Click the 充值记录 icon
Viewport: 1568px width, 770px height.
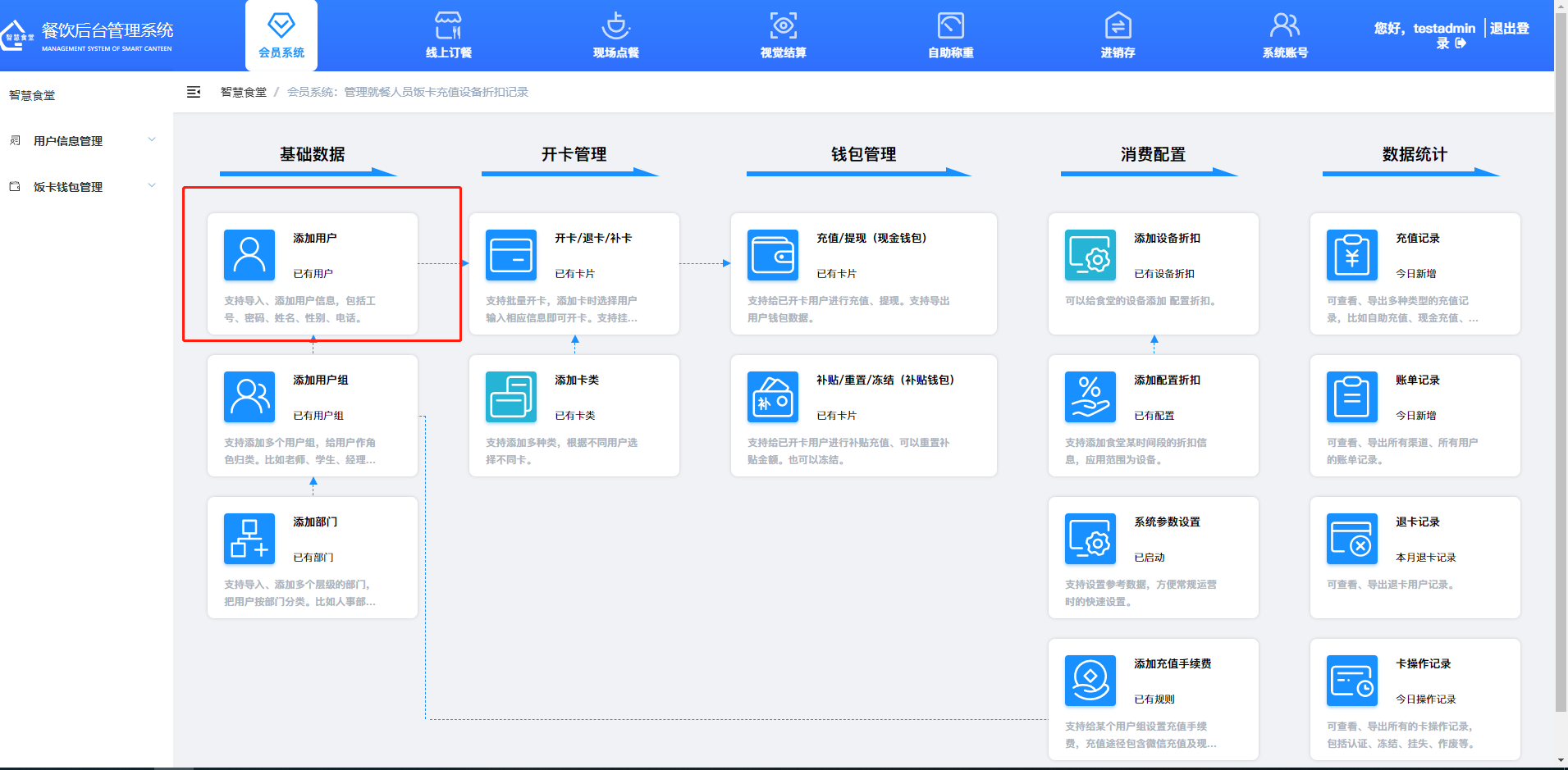pos(1351,255)
